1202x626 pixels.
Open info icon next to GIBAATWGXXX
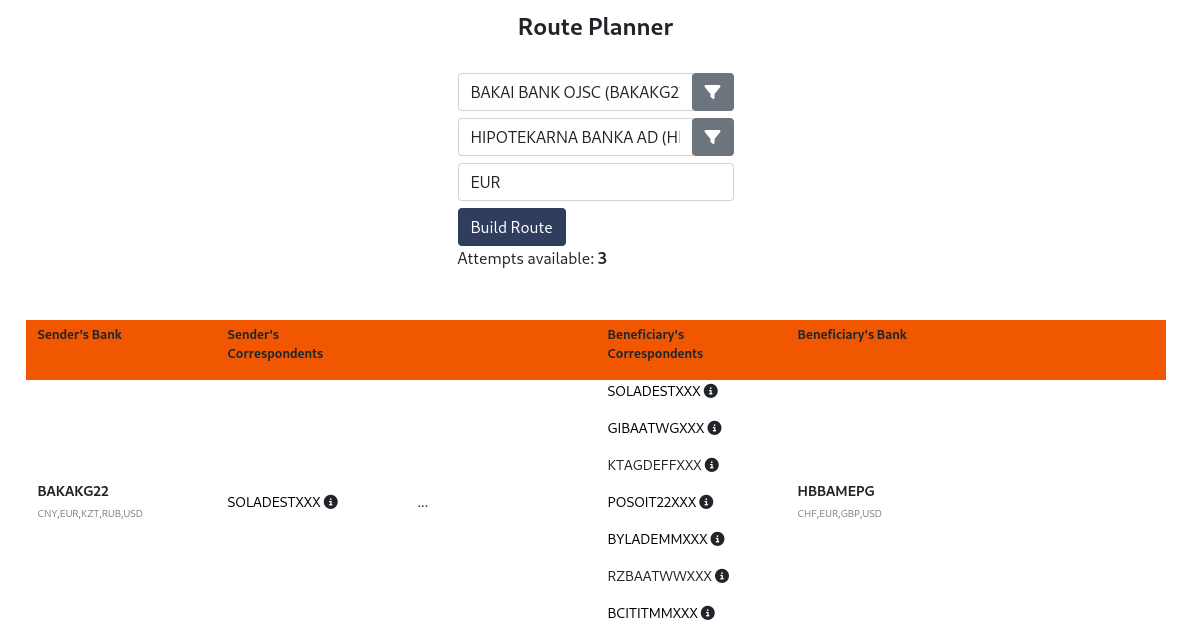pos(714,428)
